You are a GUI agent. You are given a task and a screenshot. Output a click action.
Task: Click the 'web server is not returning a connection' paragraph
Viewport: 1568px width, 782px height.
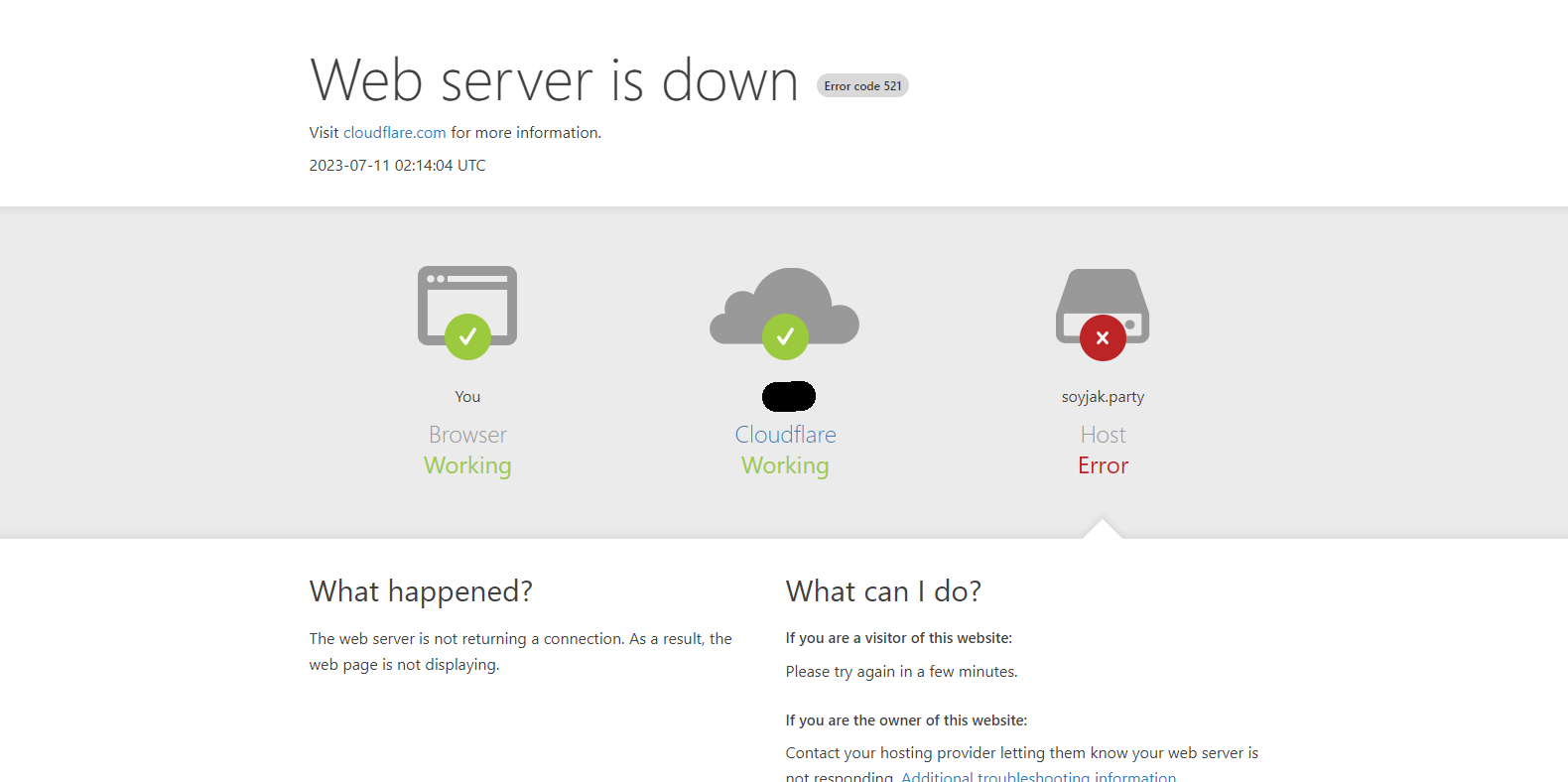click(520, 652)
